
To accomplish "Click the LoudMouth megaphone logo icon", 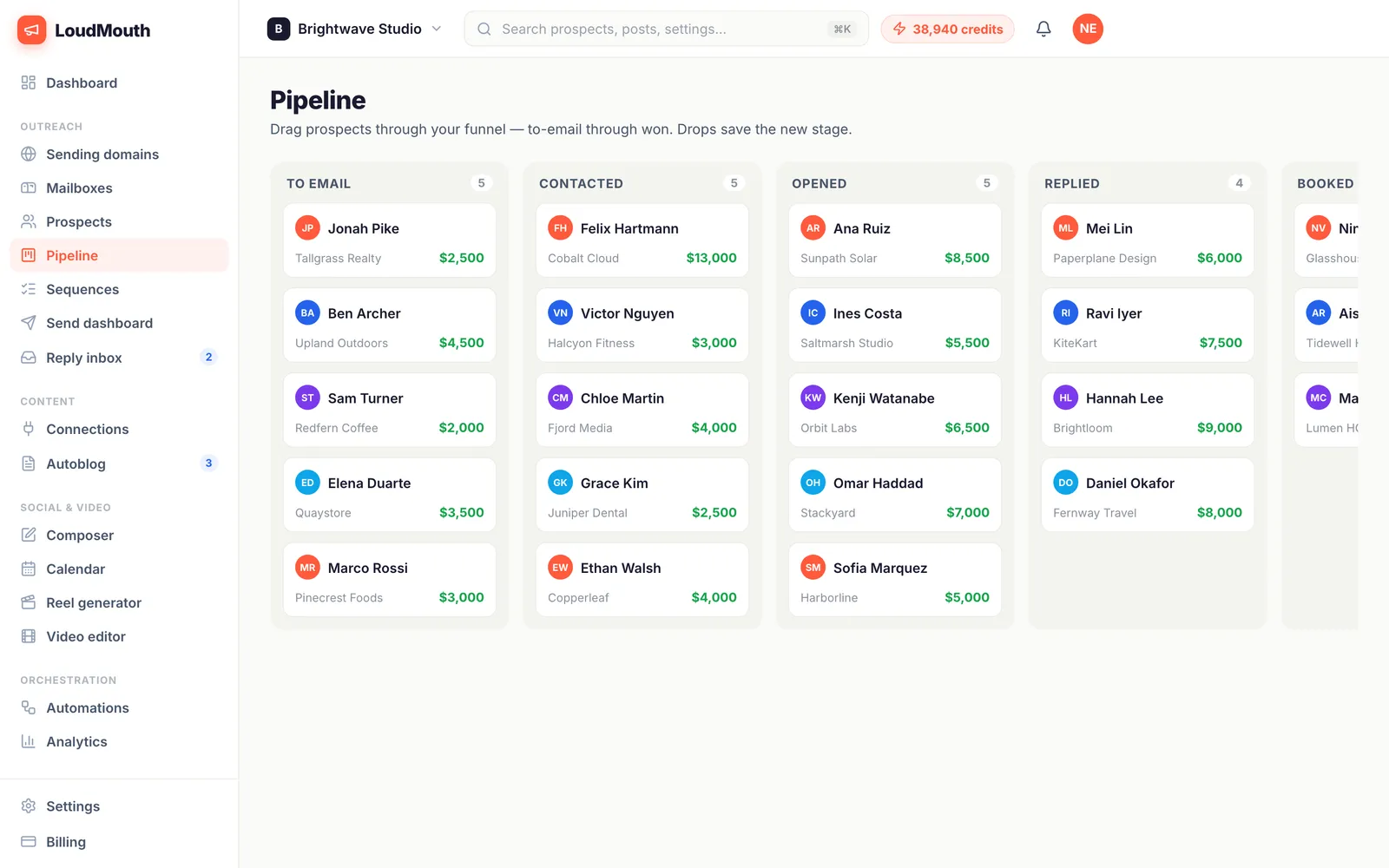I will (31, 30).
